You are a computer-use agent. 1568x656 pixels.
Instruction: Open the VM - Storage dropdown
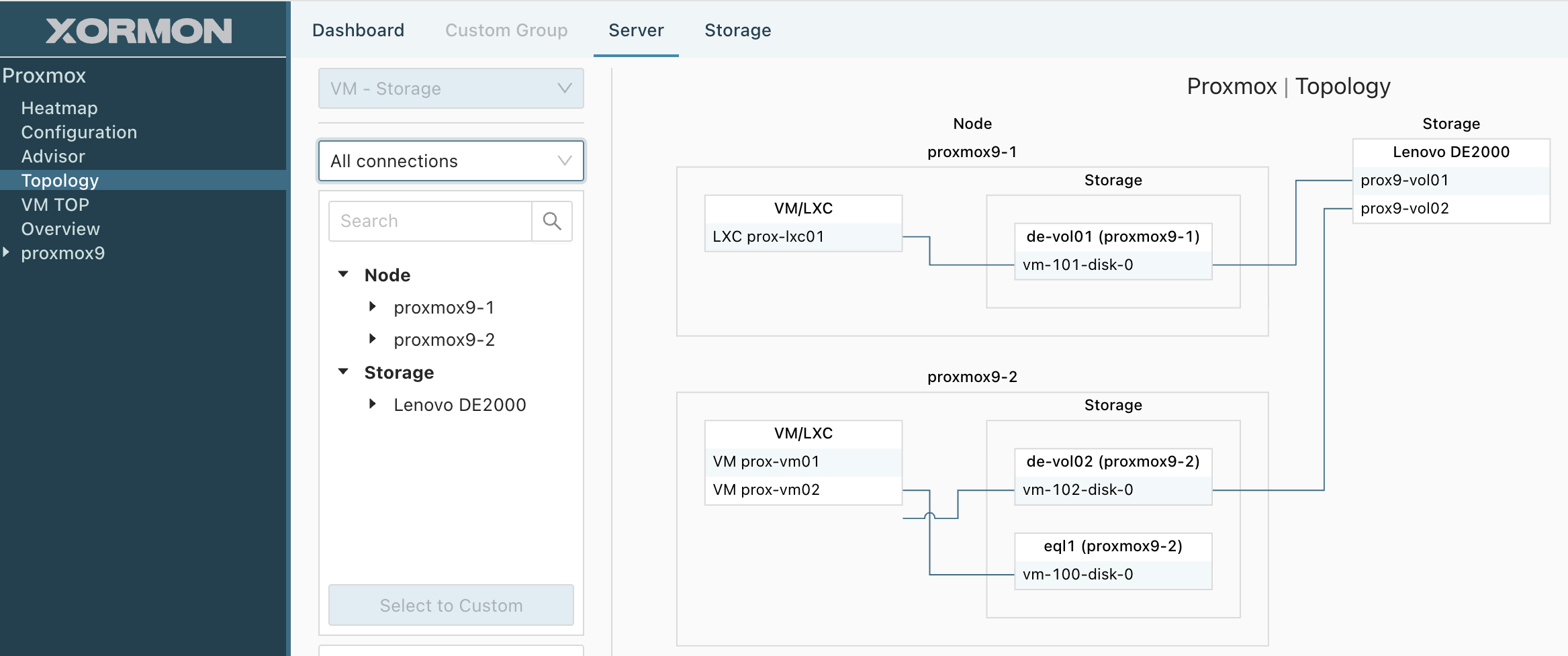coord(451,89)
